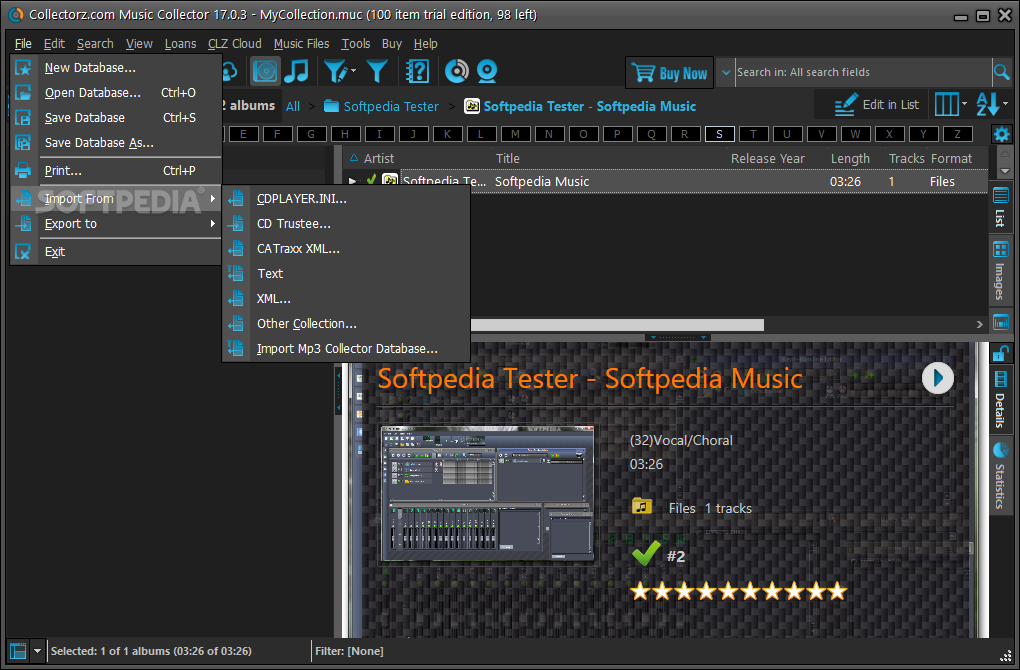Screen dimensions: 1020x670
Task: Import from CD Trustee...
Action: pyautogui.click(x=346, y=224)
